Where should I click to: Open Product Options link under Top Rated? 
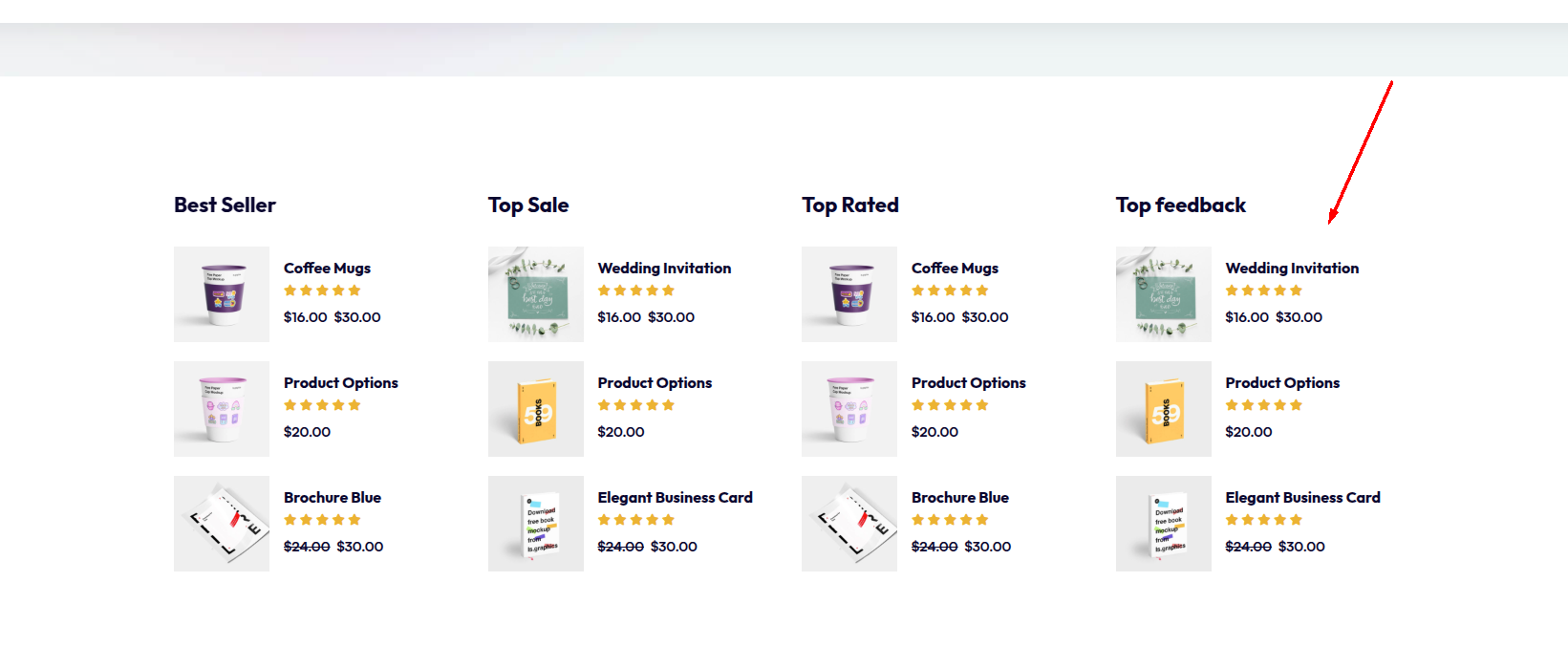pos(968,383)
